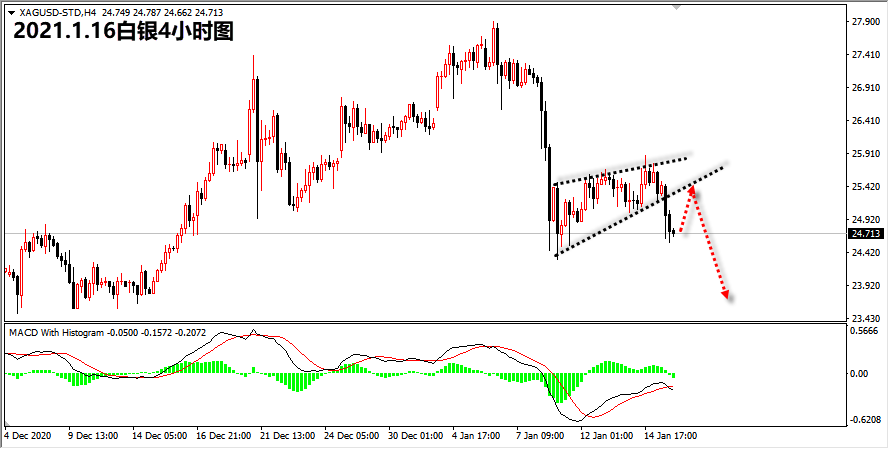Click the 14 Jan 17:00 time label
889x449 pixels.
pos(672,436)
